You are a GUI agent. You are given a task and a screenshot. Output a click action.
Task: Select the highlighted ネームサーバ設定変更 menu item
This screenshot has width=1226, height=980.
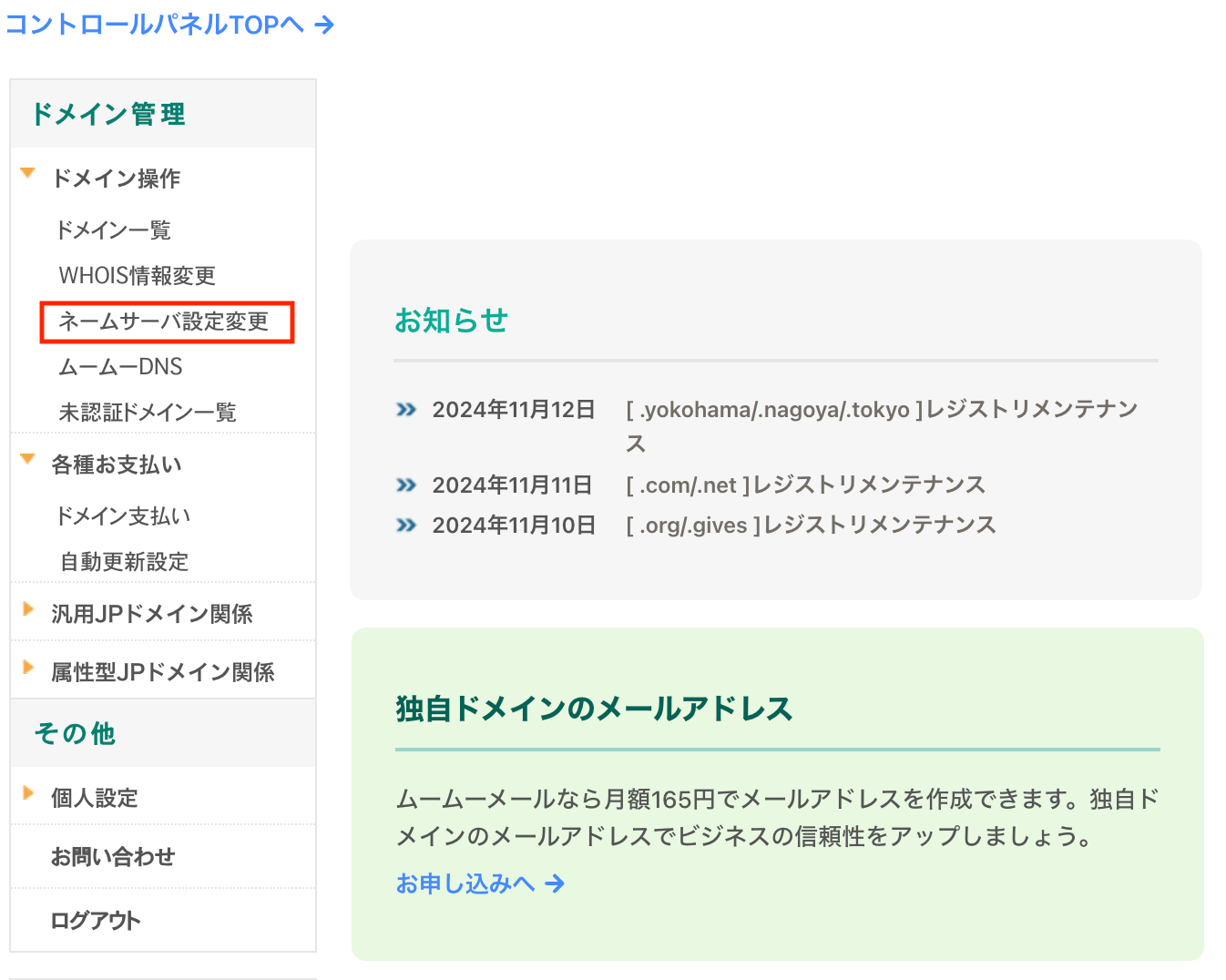pos(166,322)
